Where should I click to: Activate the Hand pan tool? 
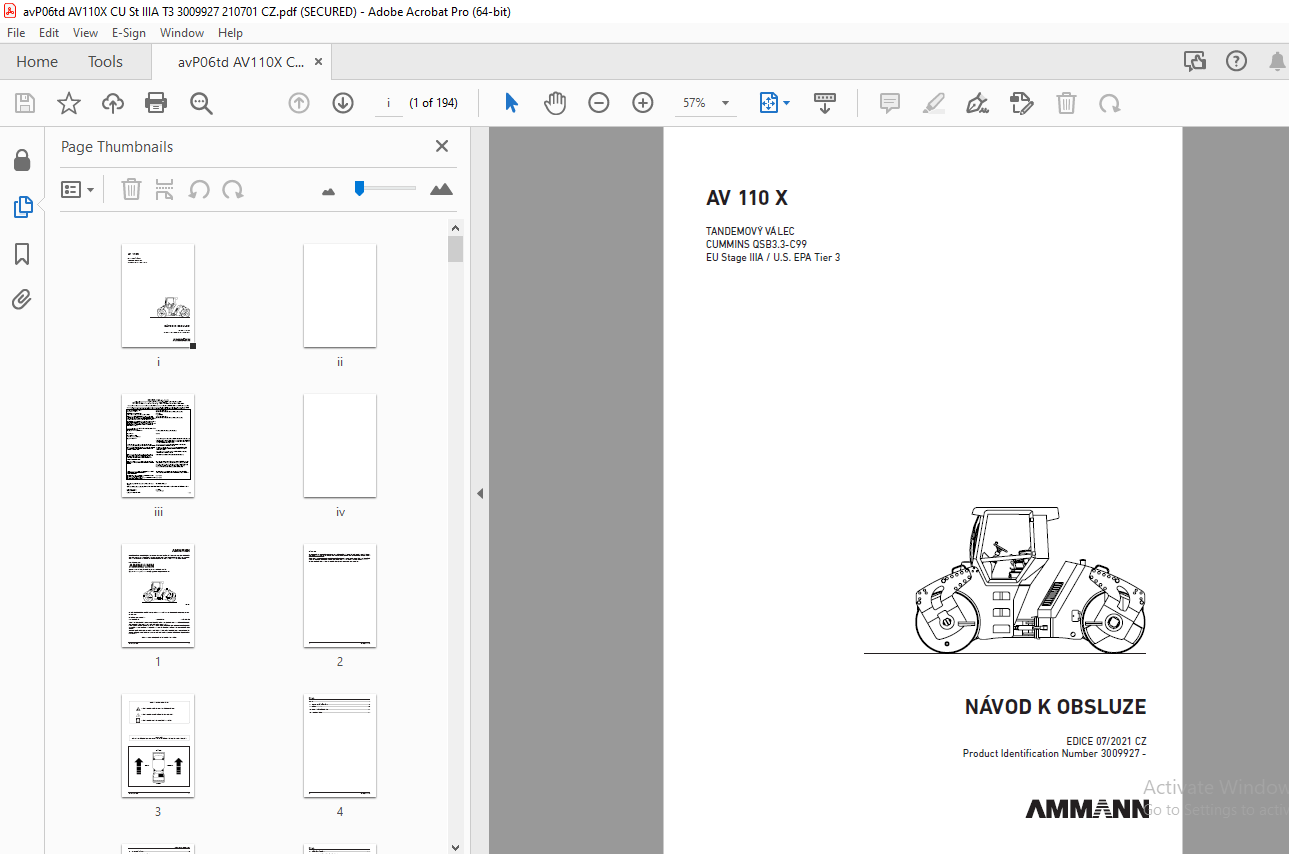pyautogui.click(x=555, y=103)
